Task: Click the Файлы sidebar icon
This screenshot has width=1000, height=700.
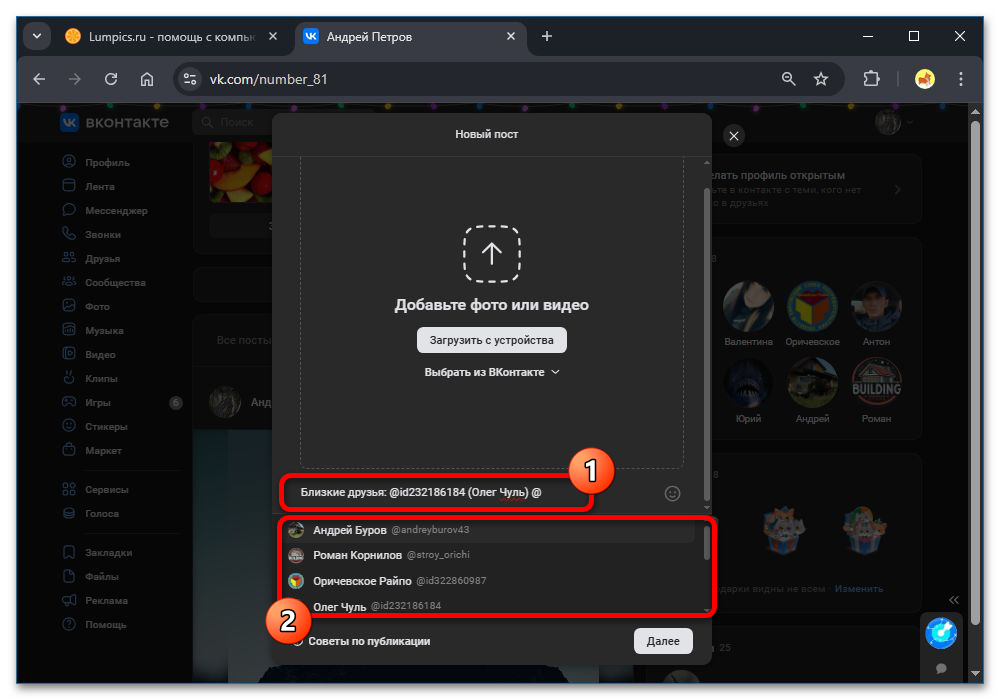Action: point(69,576)
